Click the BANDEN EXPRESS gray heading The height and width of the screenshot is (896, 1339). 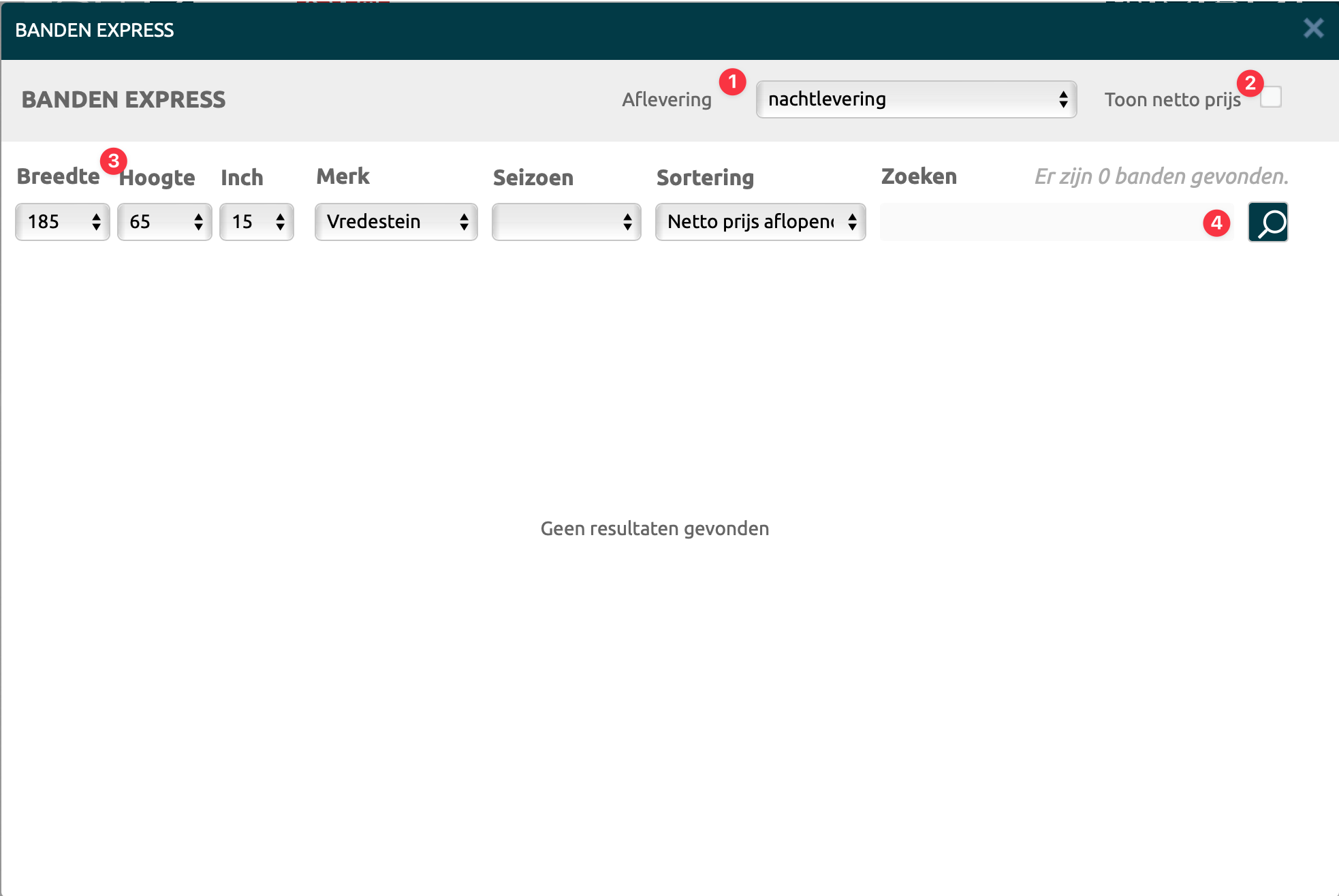click(x=123, y=100)
